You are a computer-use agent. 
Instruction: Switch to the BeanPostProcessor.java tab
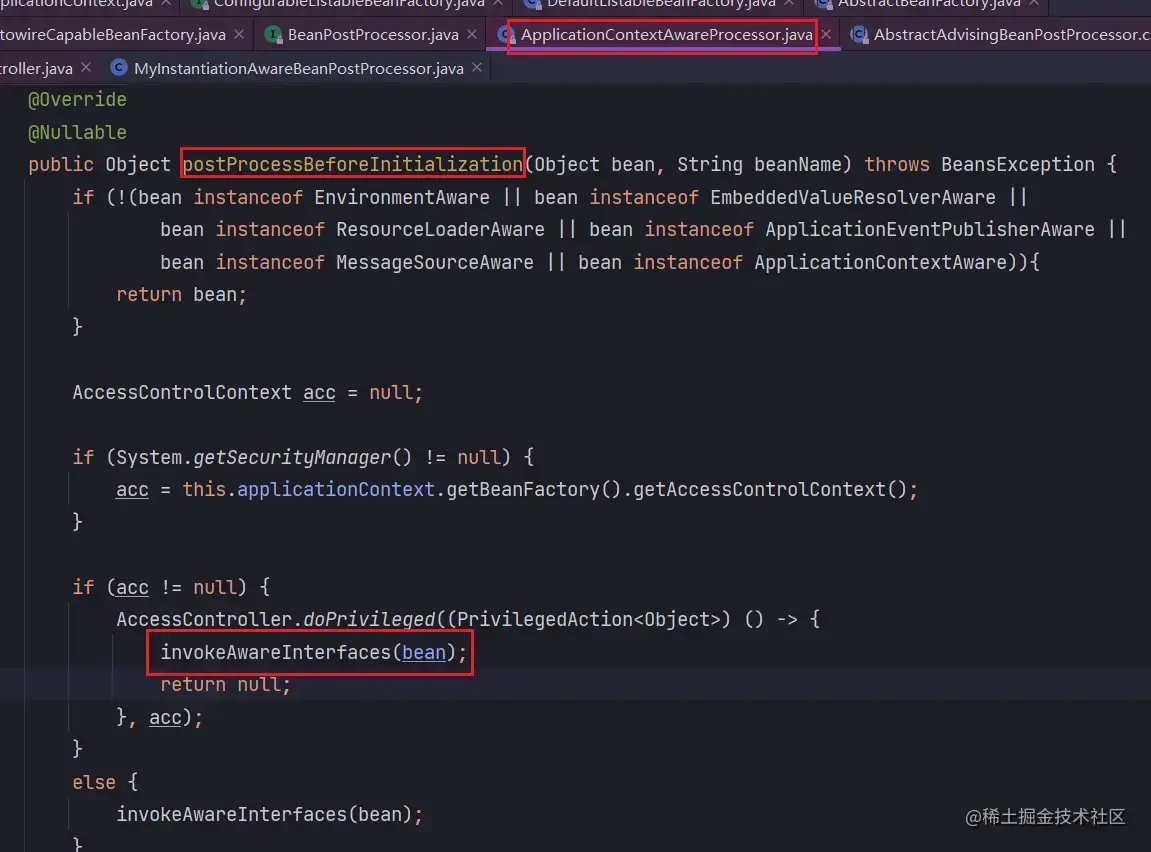(x=373, y=34)
